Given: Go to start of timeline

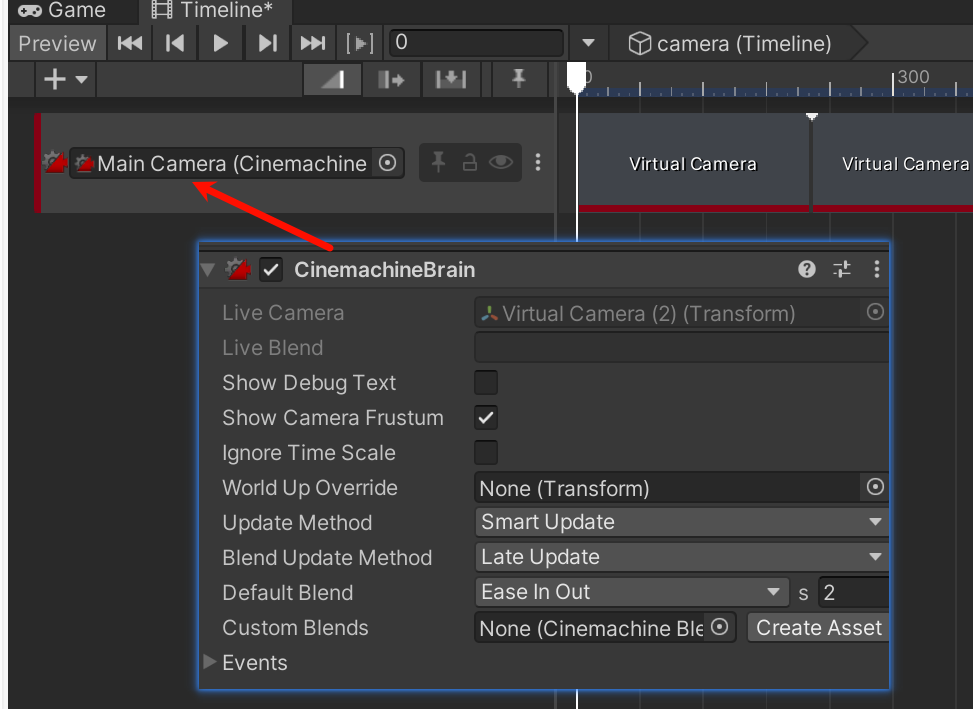Looking at the screenshot, I should pos(130,43).
